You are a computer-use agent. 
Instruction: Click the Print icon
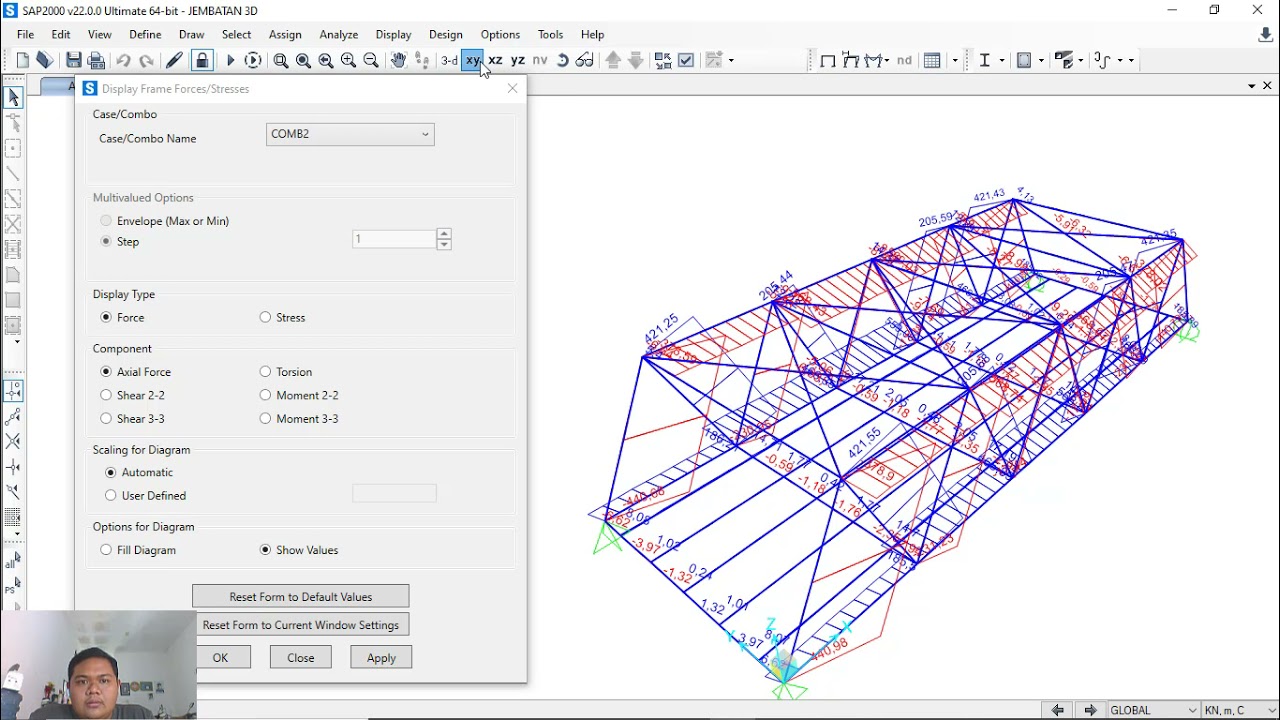point(96,60)
